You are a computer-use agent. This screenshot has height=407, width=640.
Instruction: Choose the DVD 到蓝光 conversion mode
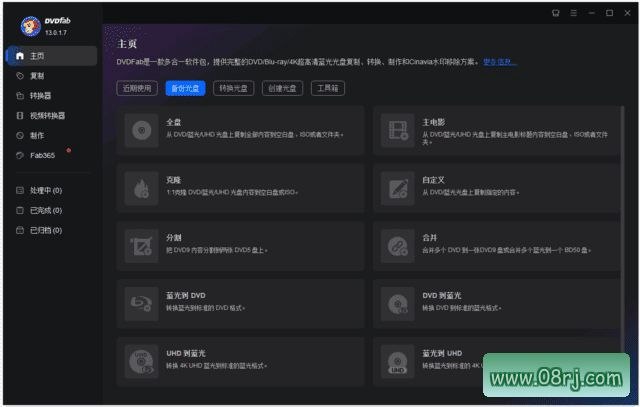tap(496, 304)
